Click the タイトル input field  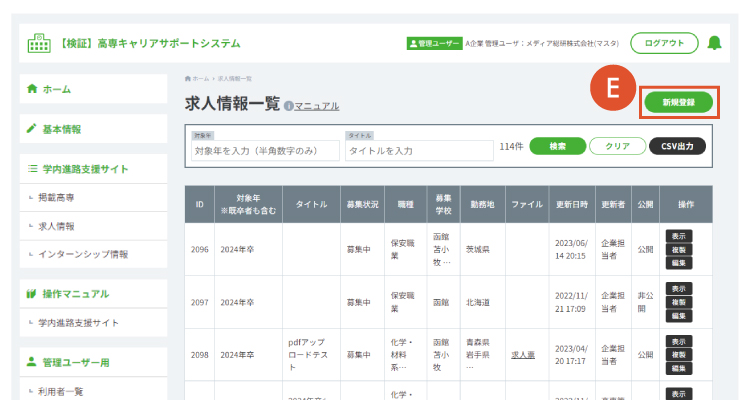[x=419, y=151]
